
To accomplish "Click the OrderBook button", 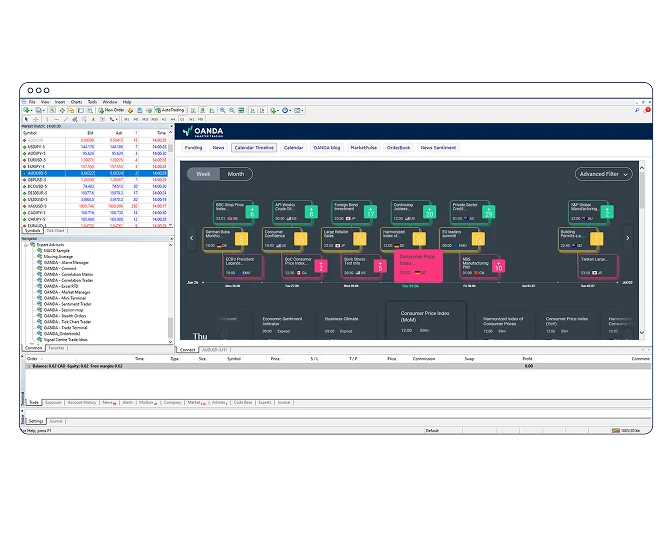I will click(x=399, y=147).
